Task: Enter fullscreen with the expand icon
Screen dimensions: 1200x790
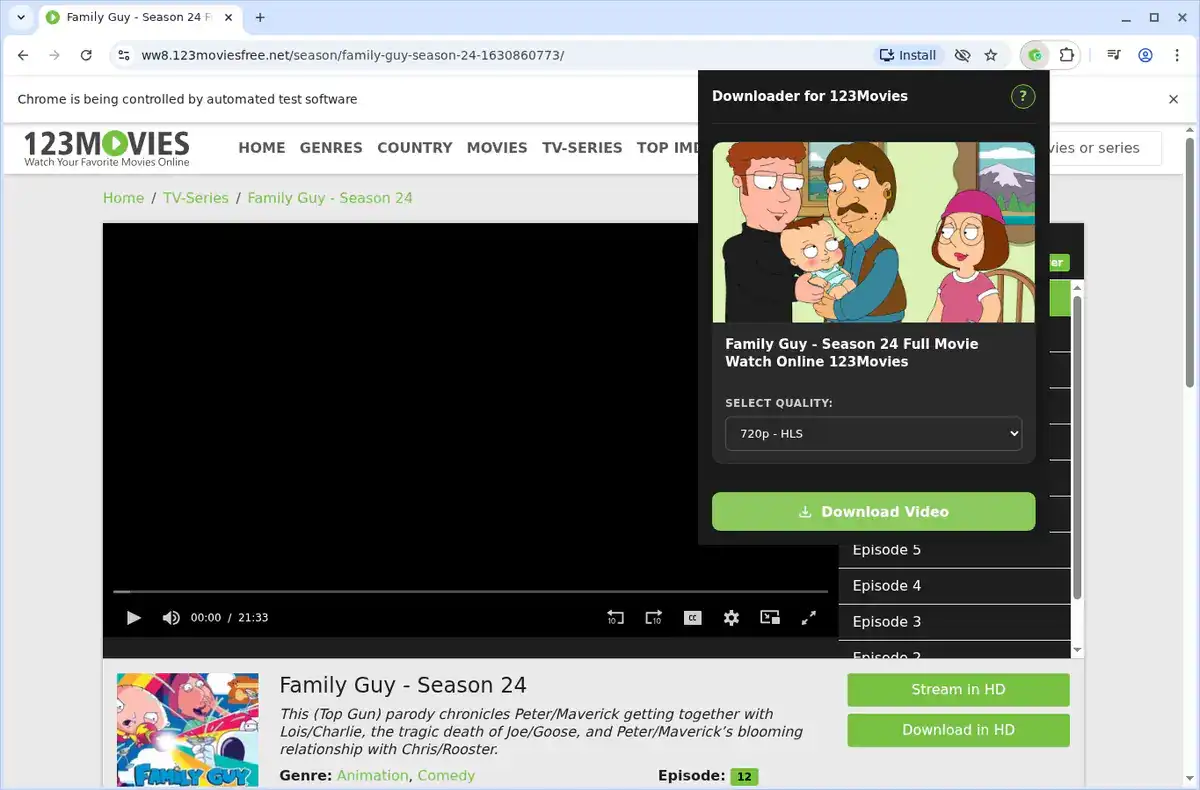Action: click(x=809, y=618)
